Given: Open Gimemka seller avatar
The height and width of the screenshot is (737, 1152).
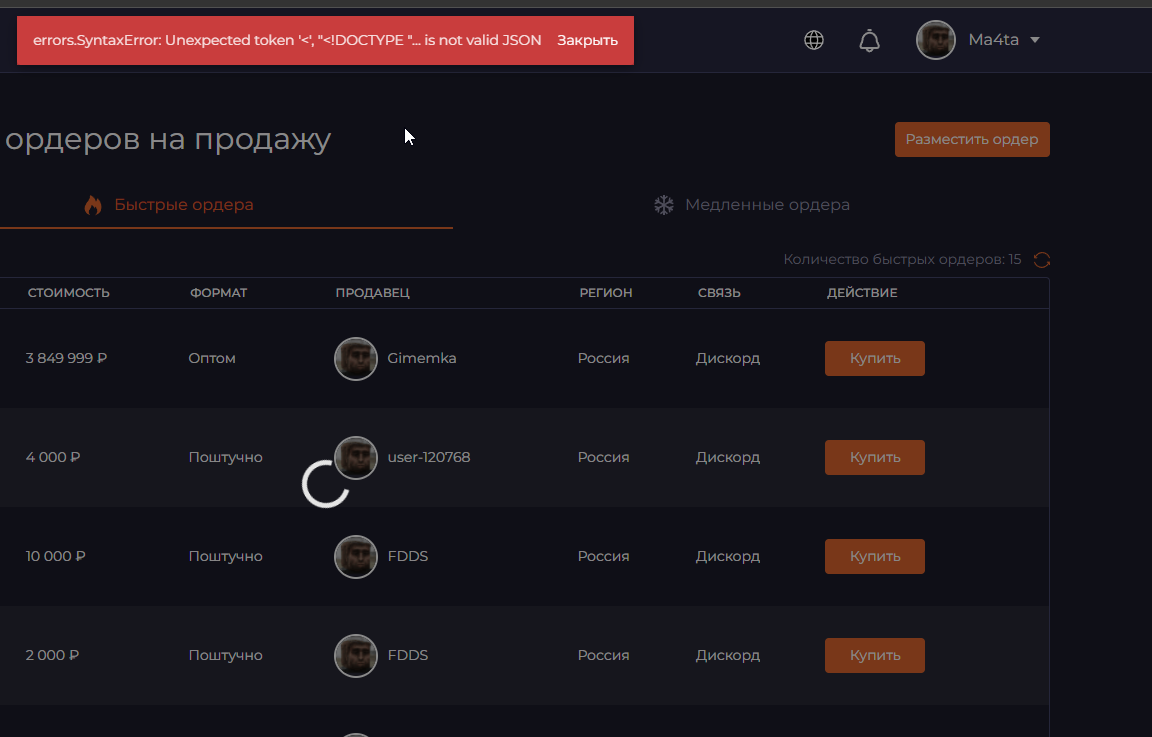Looking at the screenshot, I should click(356, 359).
